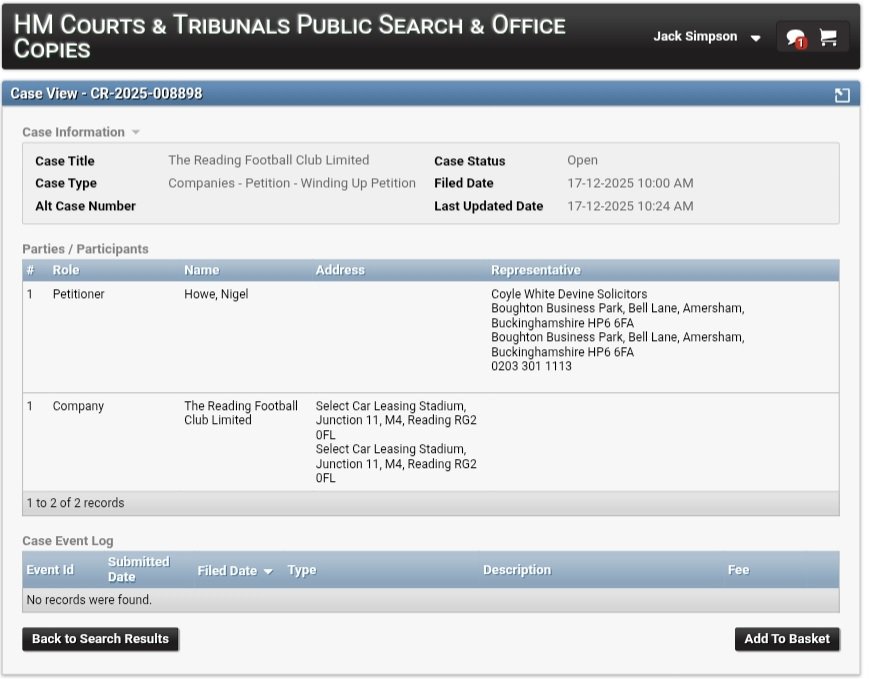Click the Description column header

click(x=517, y=570)
